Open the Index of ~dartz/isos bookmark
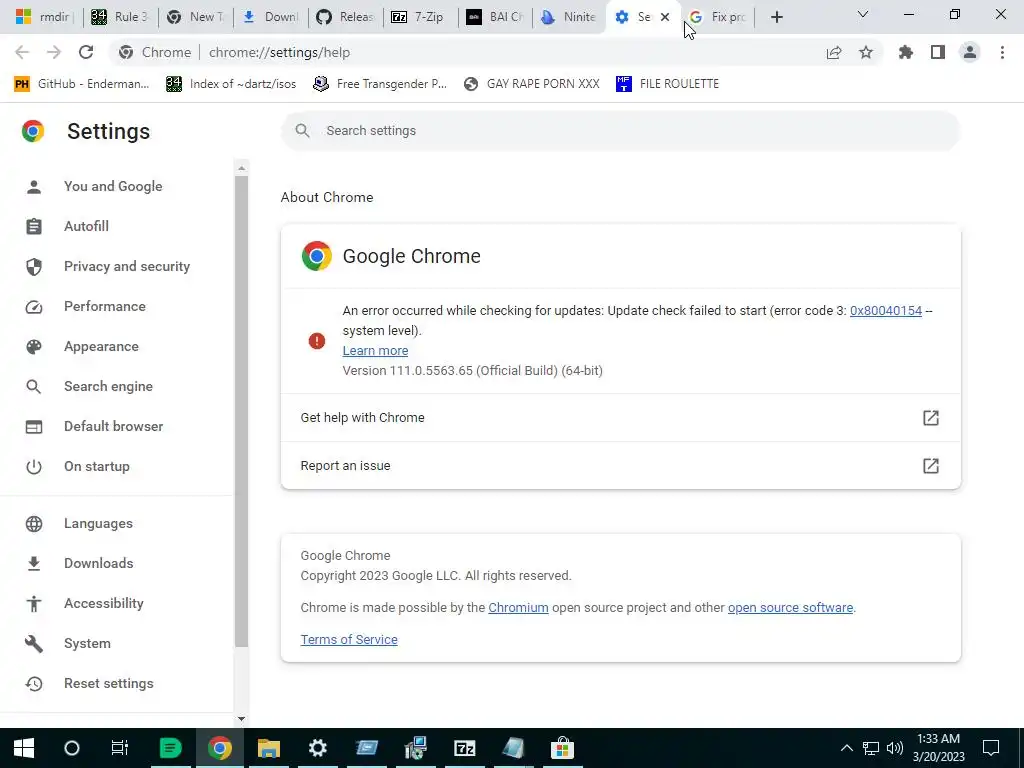1024x768 pixels. (232, 84)
